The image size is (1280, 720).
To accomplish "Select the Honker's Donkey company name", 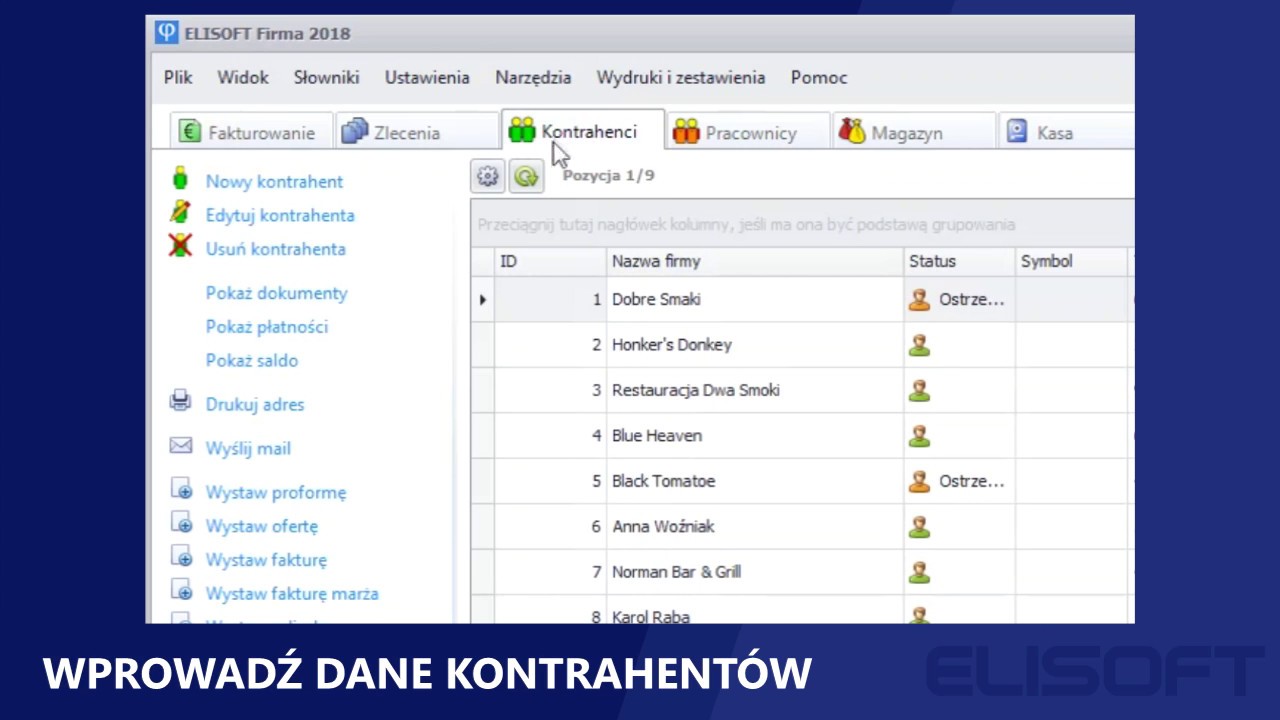I will 672,345.
